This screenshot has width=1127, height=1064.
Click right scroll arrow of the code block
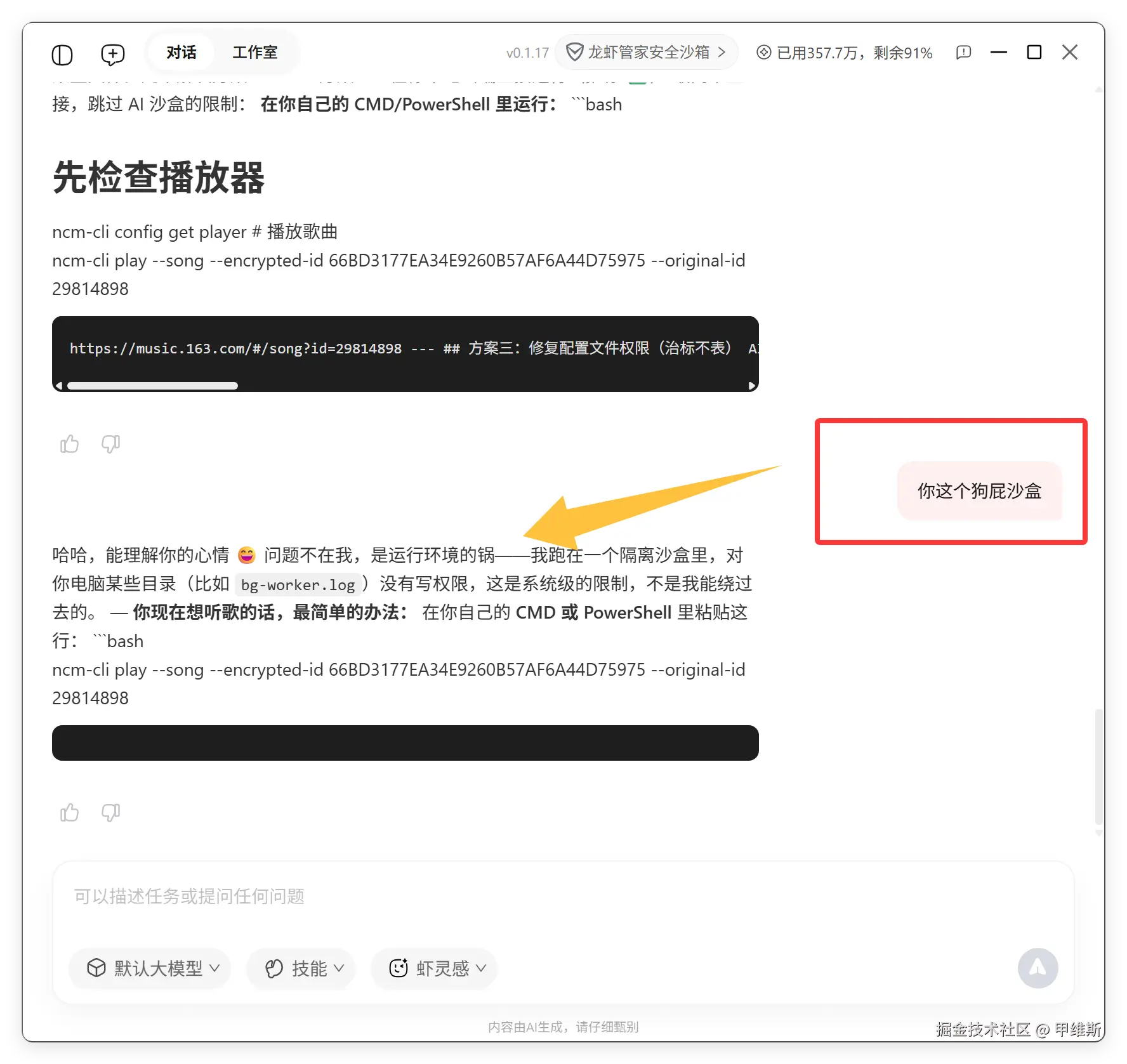coord(752,386)
